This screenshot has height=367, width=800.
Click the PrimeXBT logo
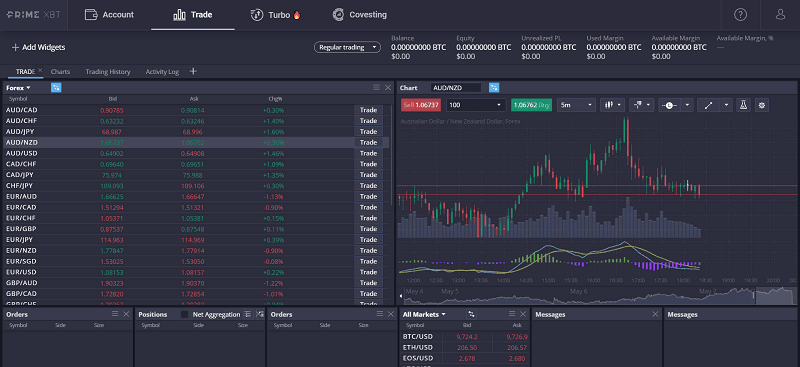coord(33,15)
